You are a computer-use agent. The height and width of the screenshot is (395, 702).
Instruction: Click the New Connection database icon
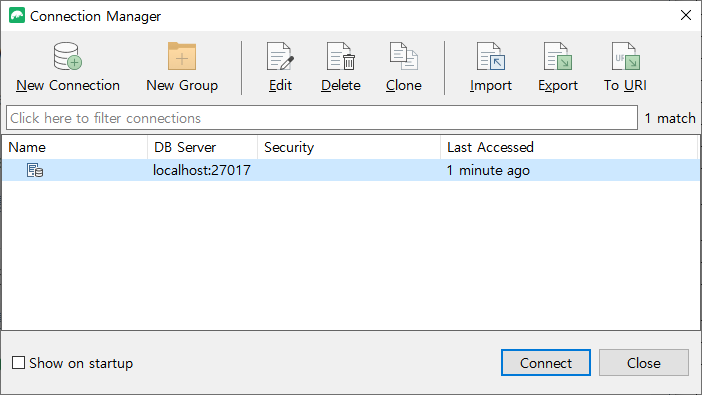68,56
